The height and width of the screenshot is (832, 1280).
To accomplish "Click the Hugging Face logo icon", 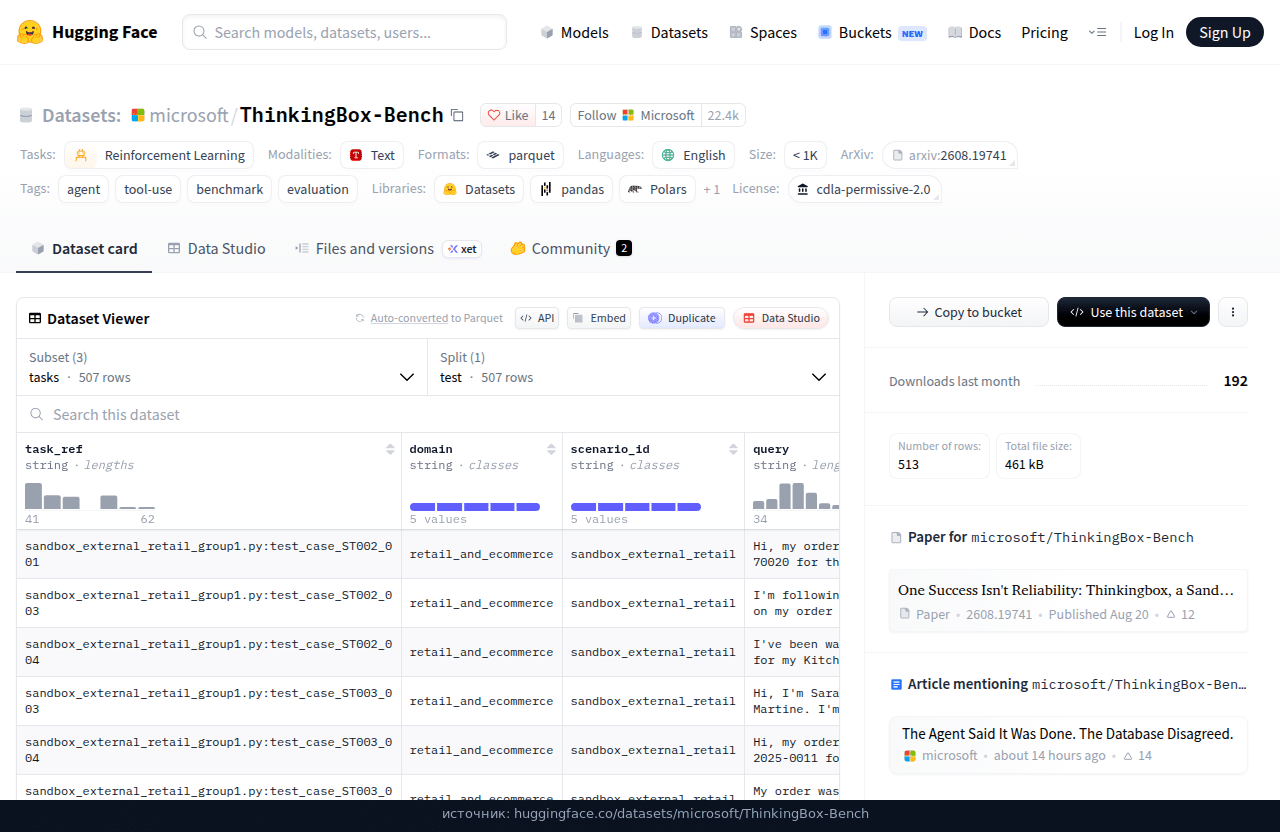I will [30, 32].
